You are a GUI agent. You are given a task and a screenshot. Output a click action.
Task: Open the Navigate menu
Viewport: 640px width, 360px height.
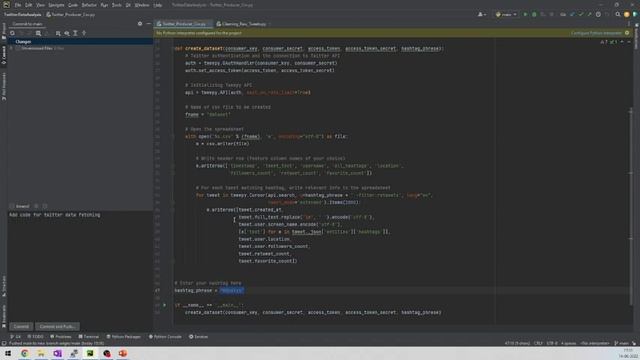point(56,5)
